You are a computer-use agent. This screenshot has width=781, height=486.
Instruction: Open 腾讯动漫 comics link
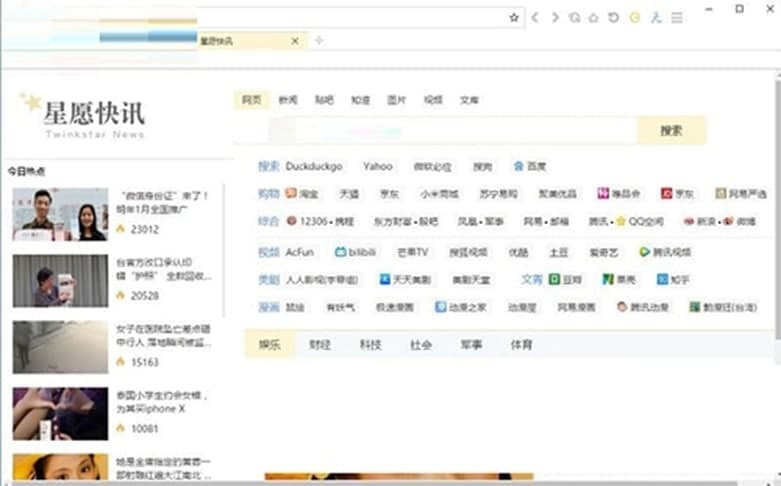coord(643,307)
